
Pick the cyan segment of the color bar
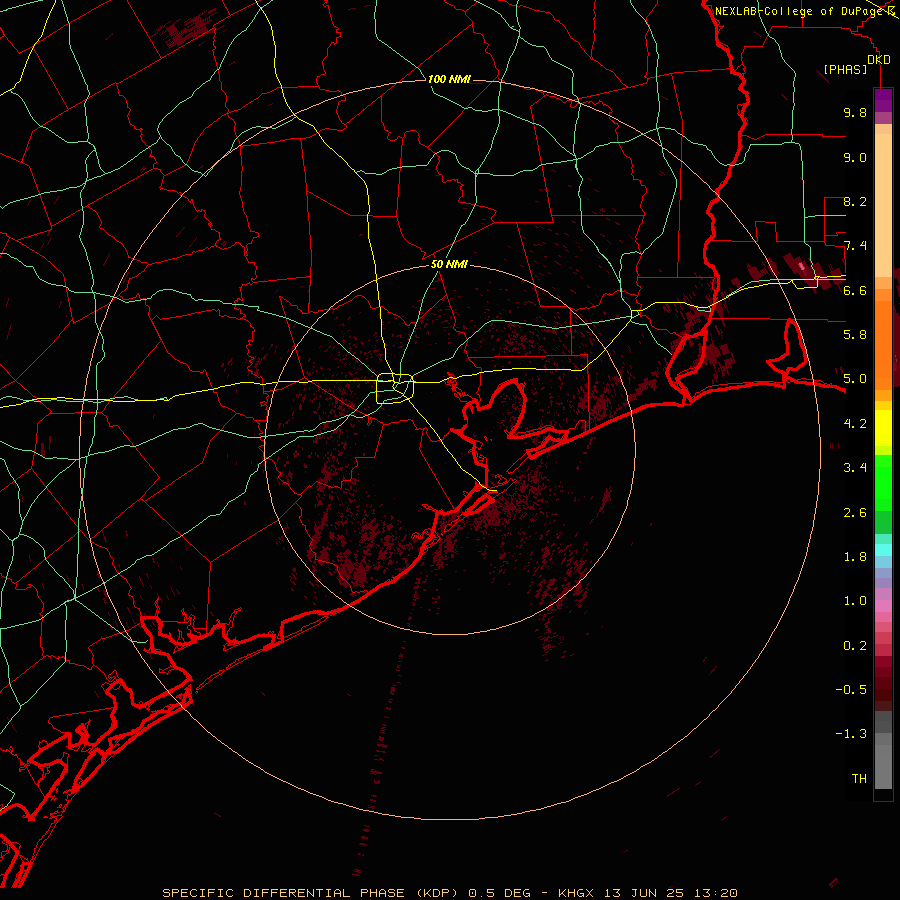point(883,550)
